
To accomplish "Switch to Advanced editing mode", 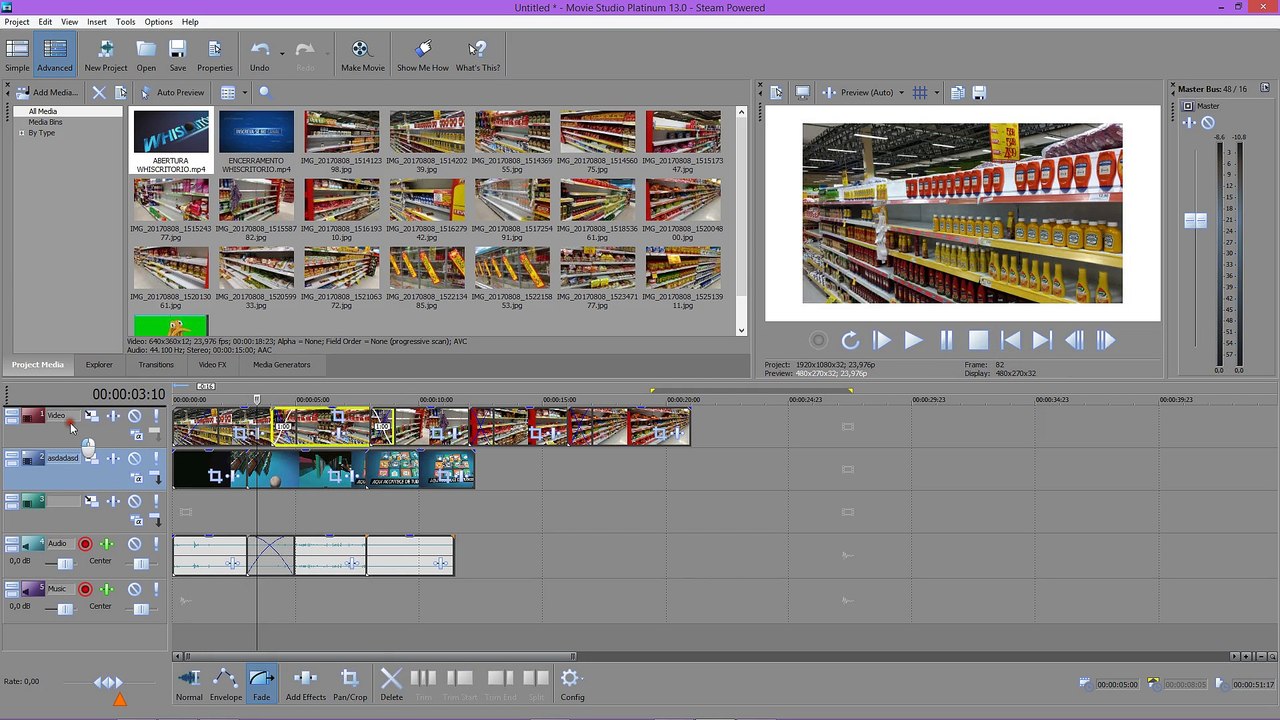I will (55, 55).
